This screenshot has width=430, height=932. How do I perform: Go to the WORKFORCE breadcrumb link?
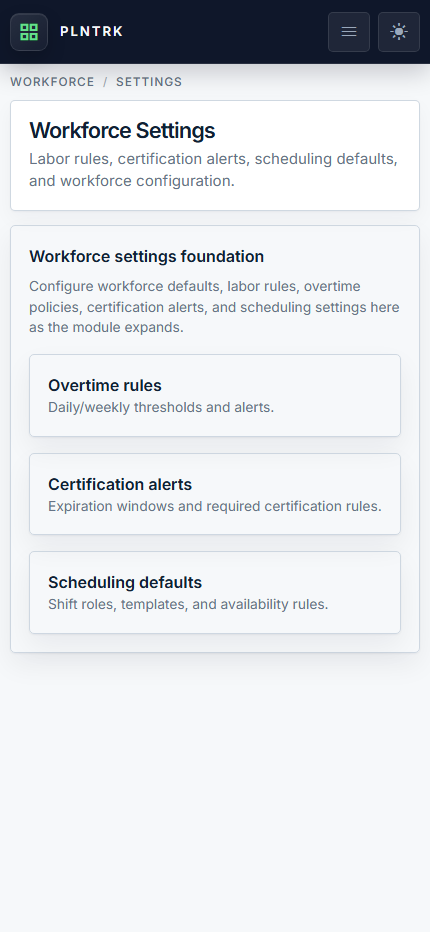[52, 82]
